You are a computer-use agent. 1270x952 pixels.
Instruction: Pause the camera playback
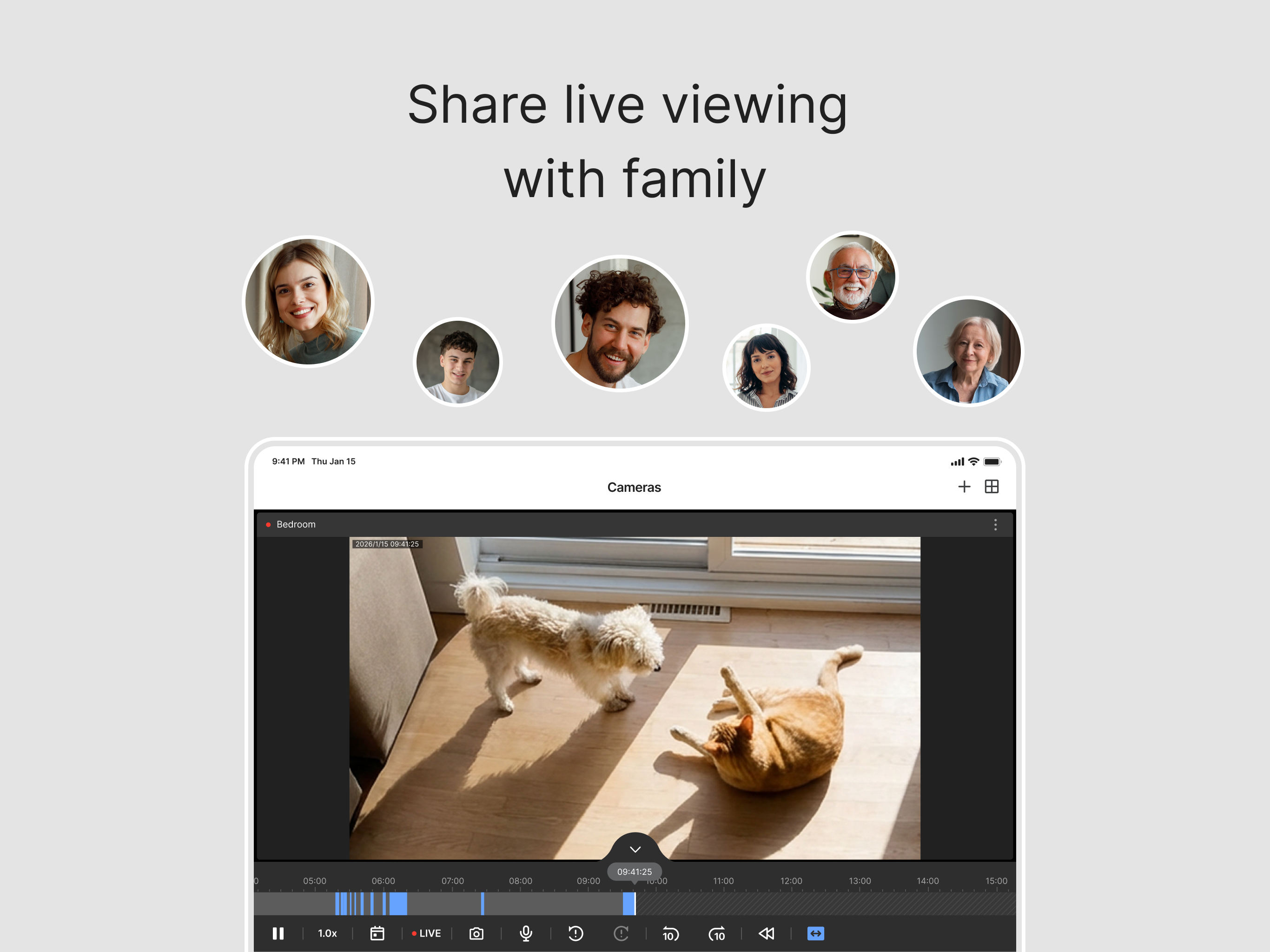click(x=278, y=933)
